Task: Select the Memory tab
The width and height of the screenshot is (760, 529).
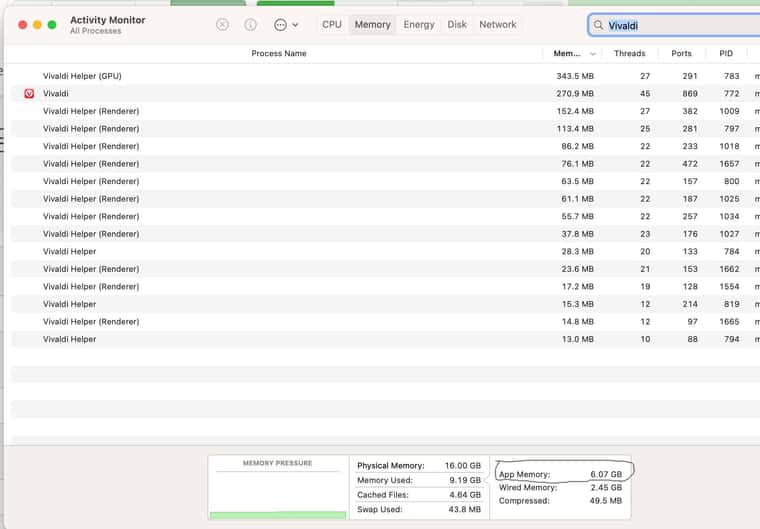Action: [372, 24]
